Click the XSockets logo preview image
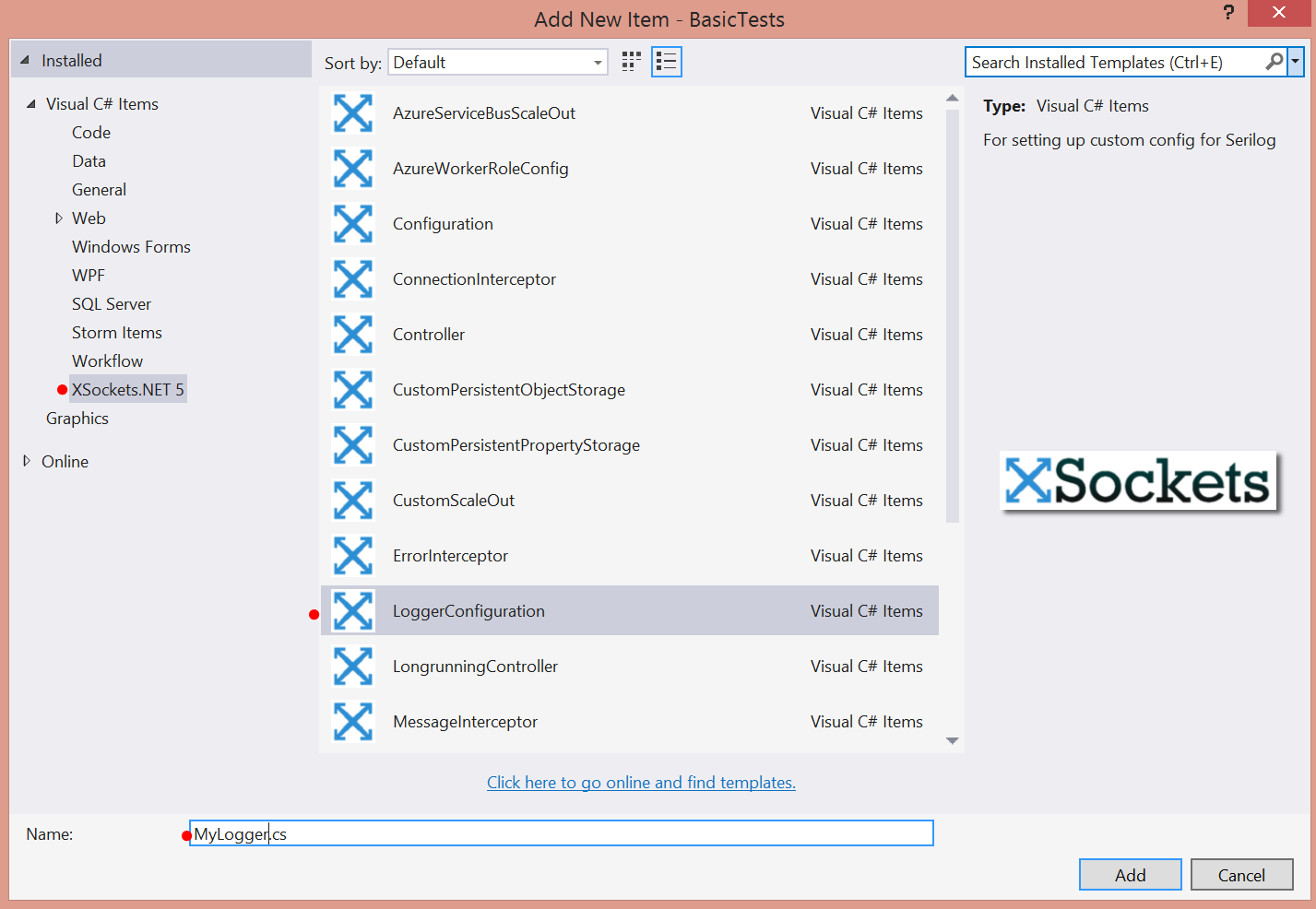 pyautogui.click(x=1138, y=481)
